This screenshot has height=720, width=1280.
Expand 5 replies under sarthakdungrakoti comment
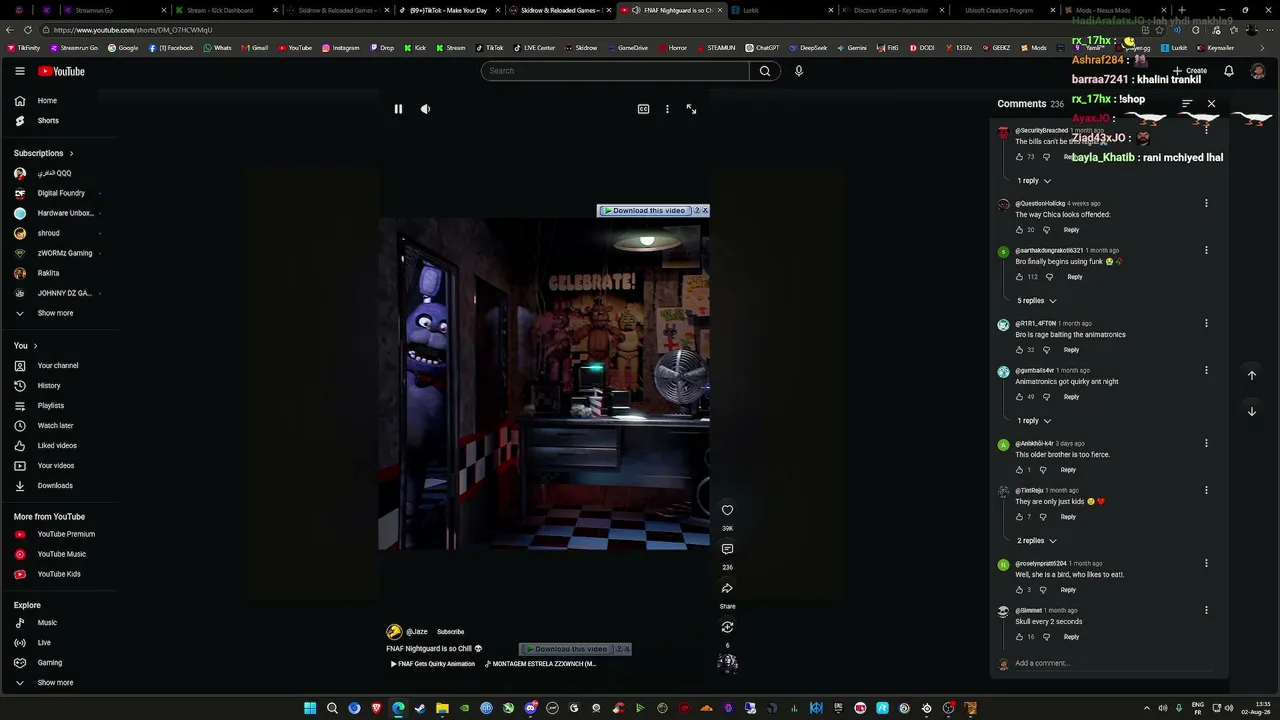(1037, 301)
